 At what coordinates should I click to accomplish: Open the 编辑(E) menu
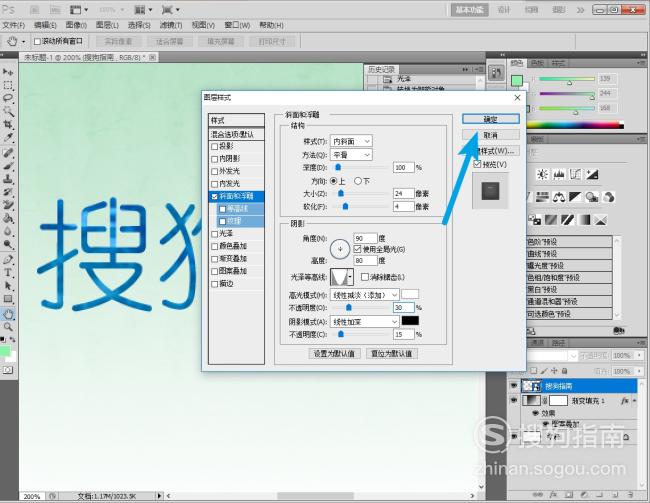(45, 25)
